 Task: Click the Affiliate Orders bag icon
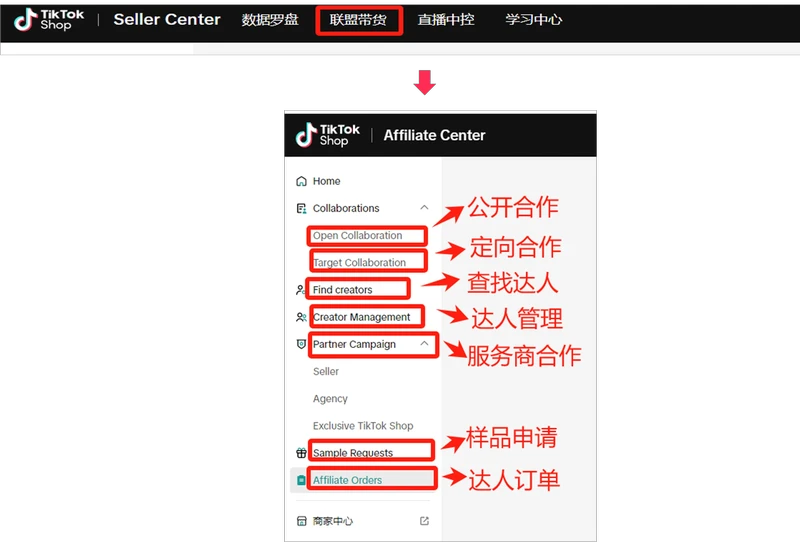click(x=302, y=480)
